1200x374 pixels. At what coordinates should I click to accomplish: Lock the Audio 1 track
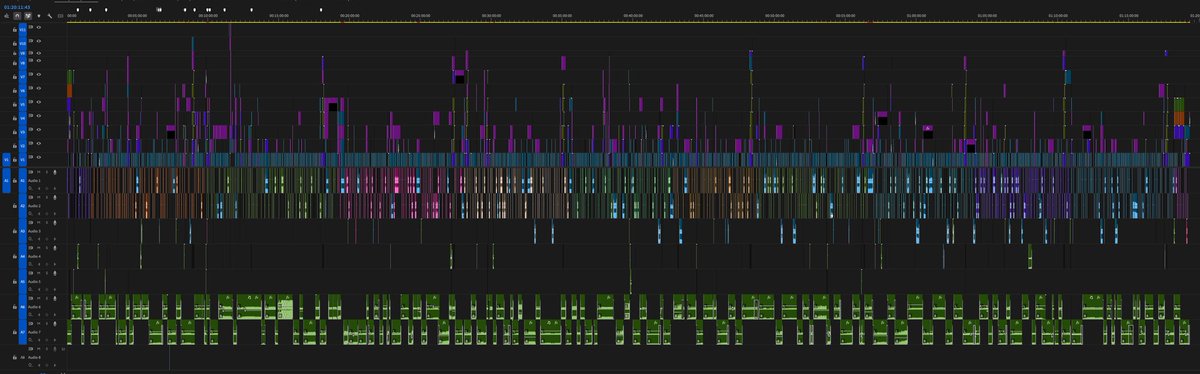coord(14,180)
